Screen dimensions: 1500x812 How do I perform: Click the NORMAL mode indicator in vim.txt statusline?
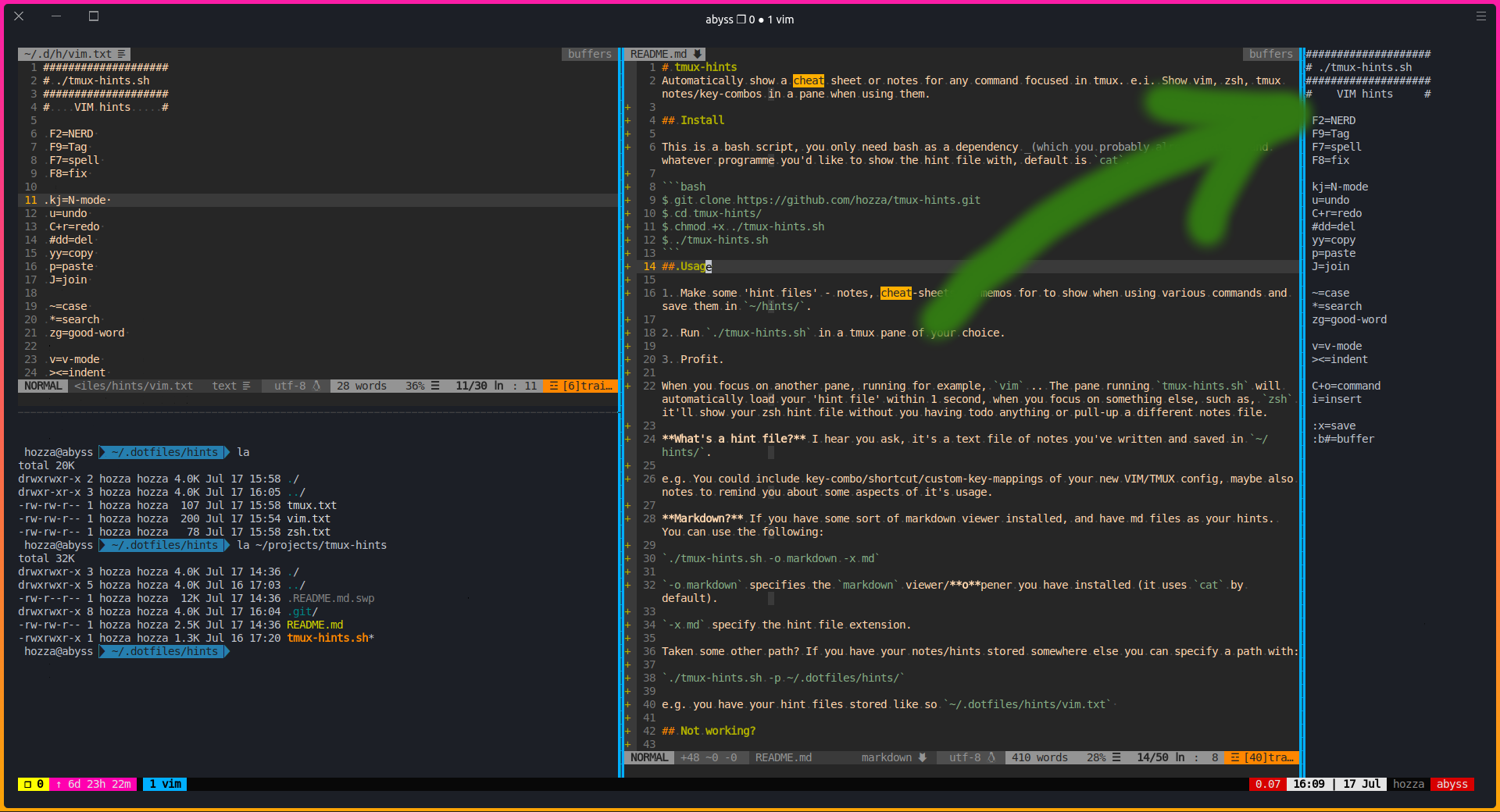(x=43, y=386)
